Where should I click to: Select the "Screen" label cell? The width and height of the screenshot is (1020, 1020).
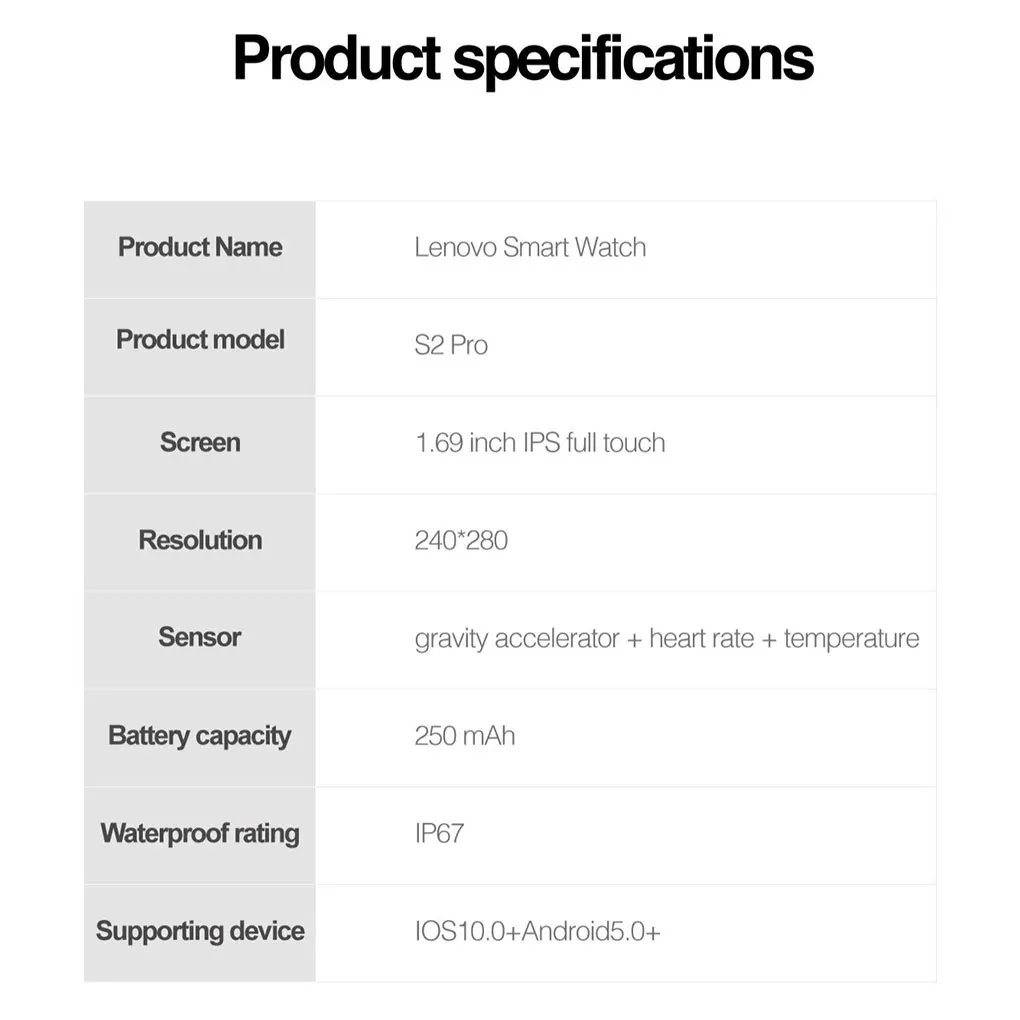[x=200, y=442]
